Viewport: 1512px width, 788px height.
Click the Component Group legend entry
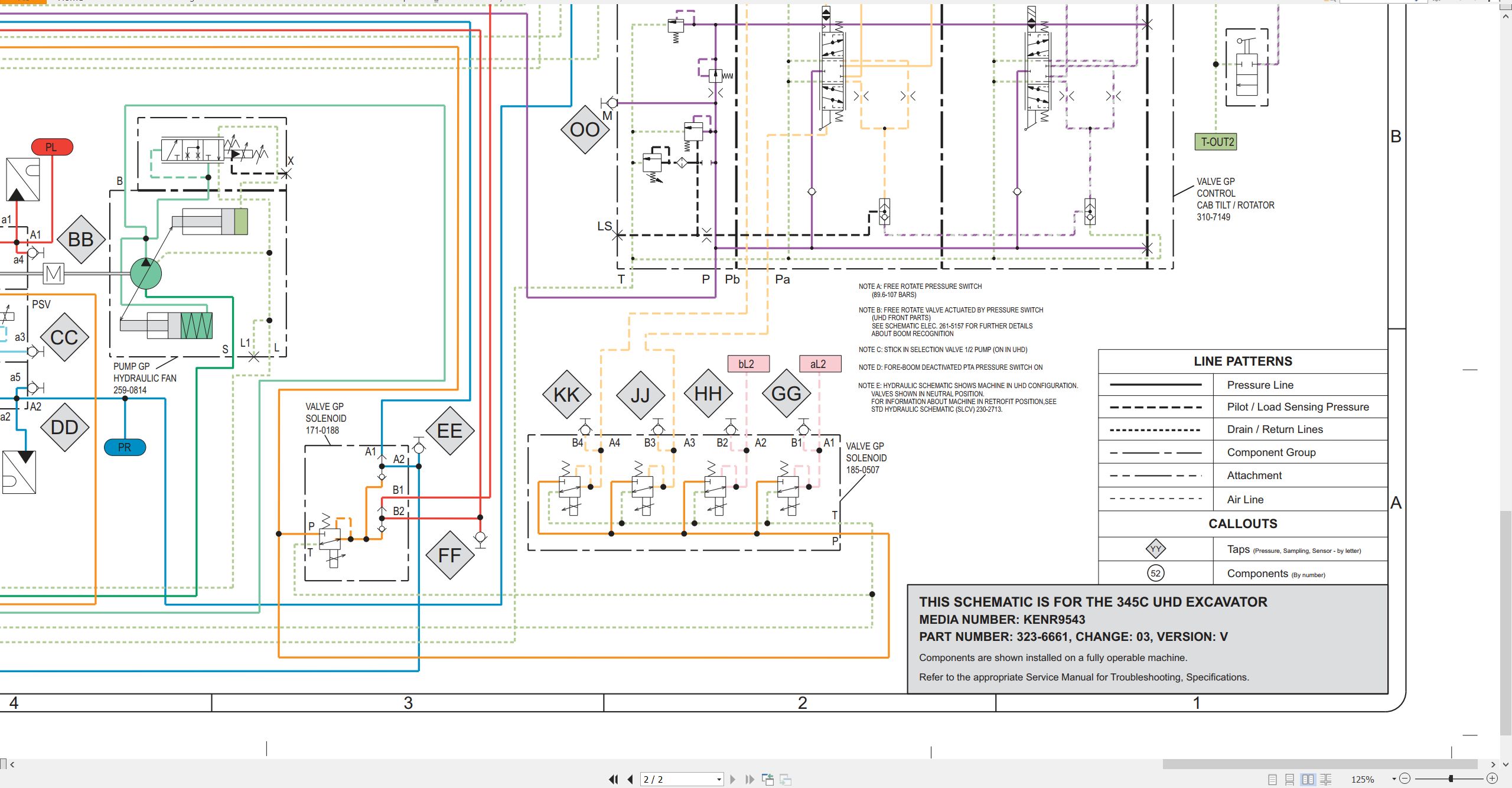point(1271,452)
